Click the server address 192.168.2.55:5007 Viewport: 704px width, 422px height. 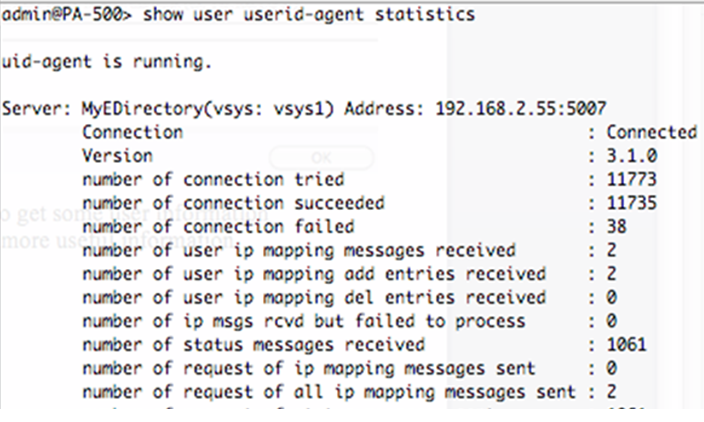[520, 107]
